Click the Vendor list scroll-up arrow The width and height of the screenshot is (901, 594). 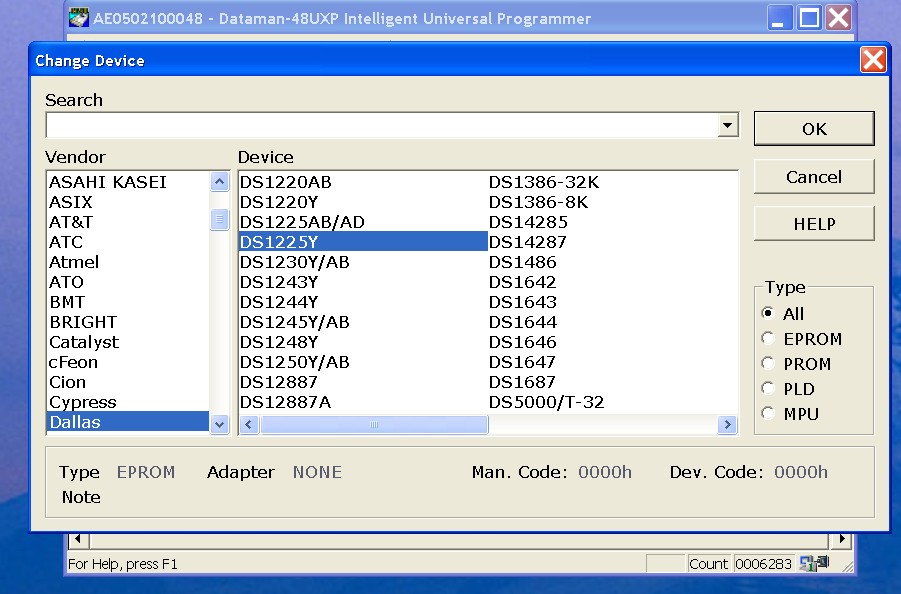pyautogui.click(x=219, y=182)
